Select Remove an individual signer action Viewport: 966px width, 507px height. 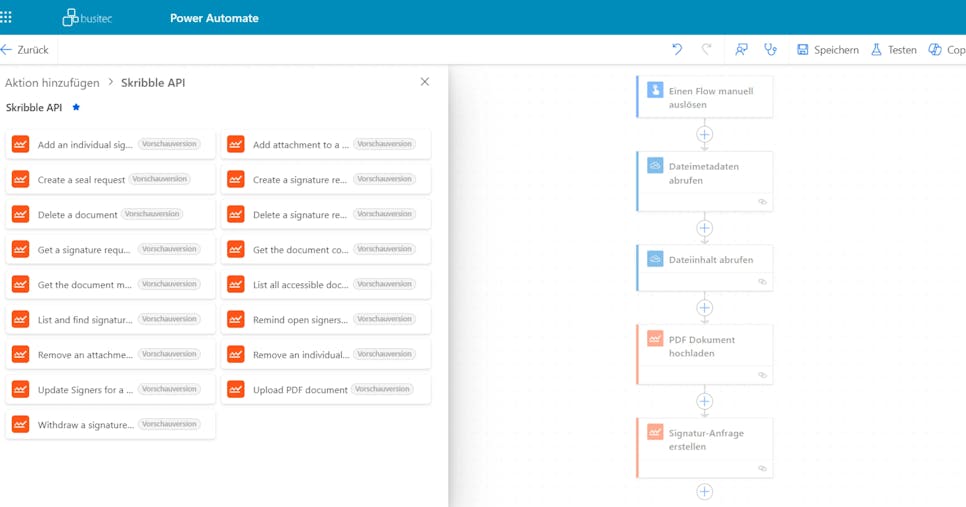coord(326,355)
